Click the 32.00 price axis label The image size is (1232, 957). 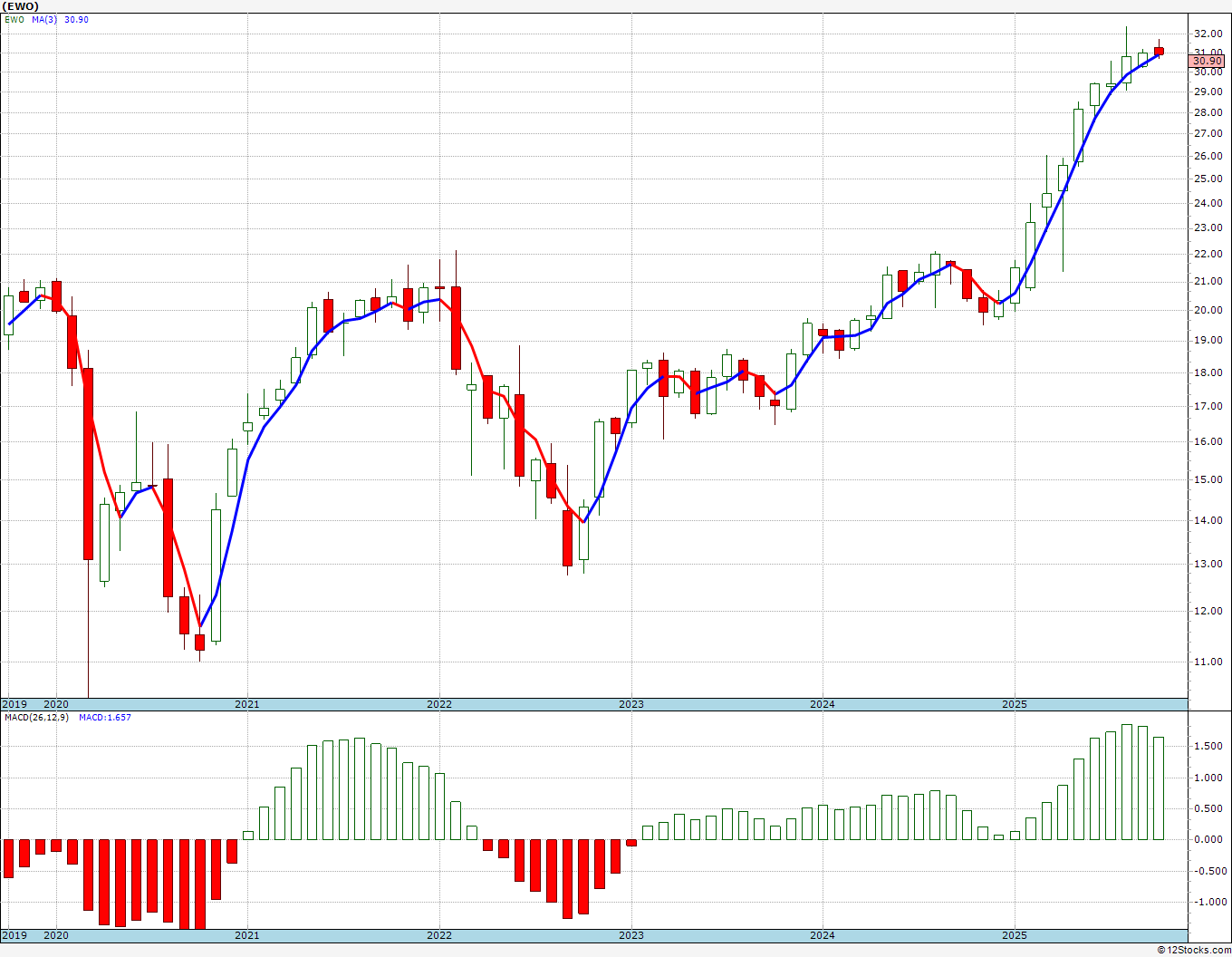pyautogui.click(x=1208, y=34)
